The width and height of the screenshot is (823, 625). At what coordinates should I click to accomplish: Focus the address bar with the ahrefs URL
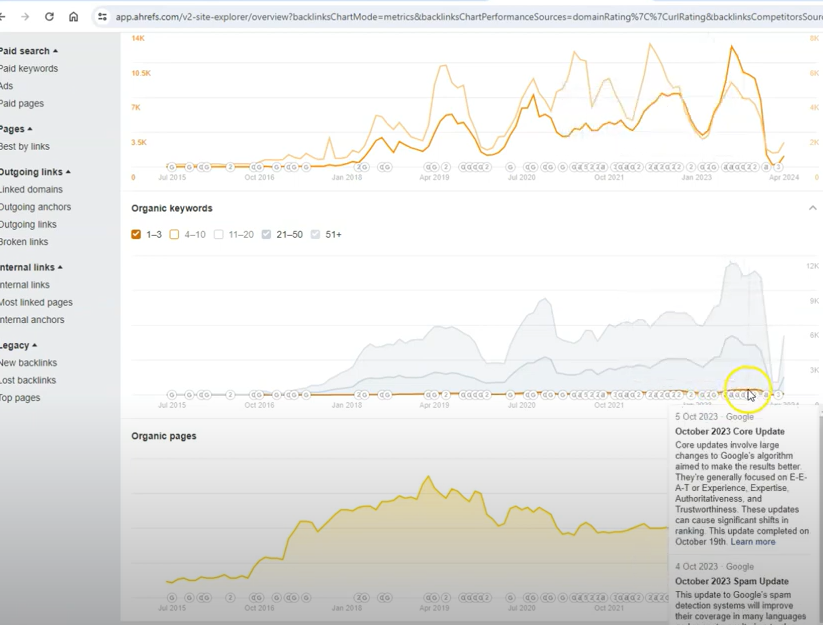click(x=467, y=17)
